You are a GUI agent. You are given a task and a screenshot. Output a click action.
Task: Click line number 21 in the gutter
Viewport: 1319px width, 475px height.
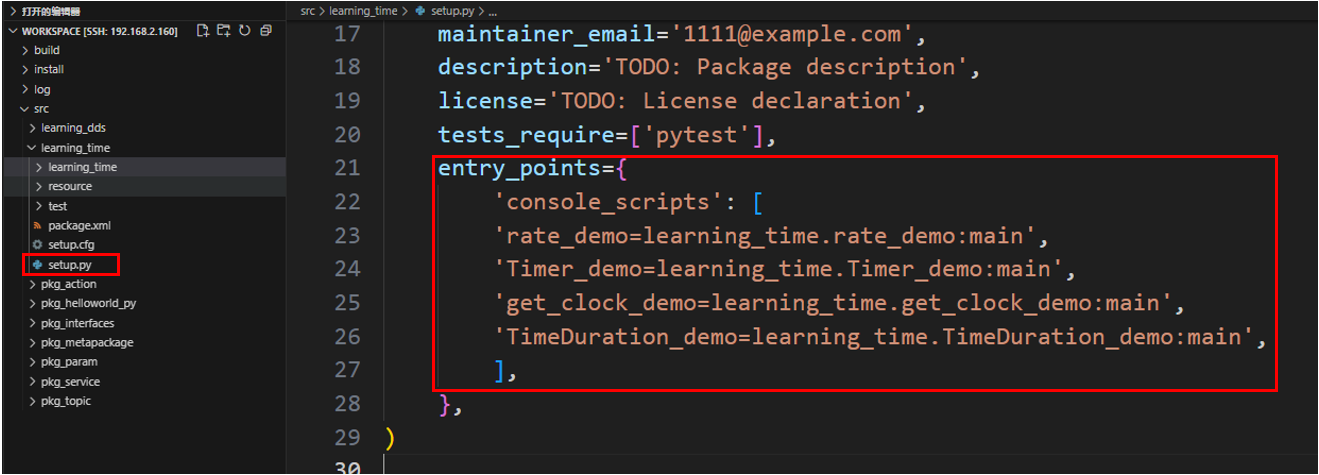point(347,168)
